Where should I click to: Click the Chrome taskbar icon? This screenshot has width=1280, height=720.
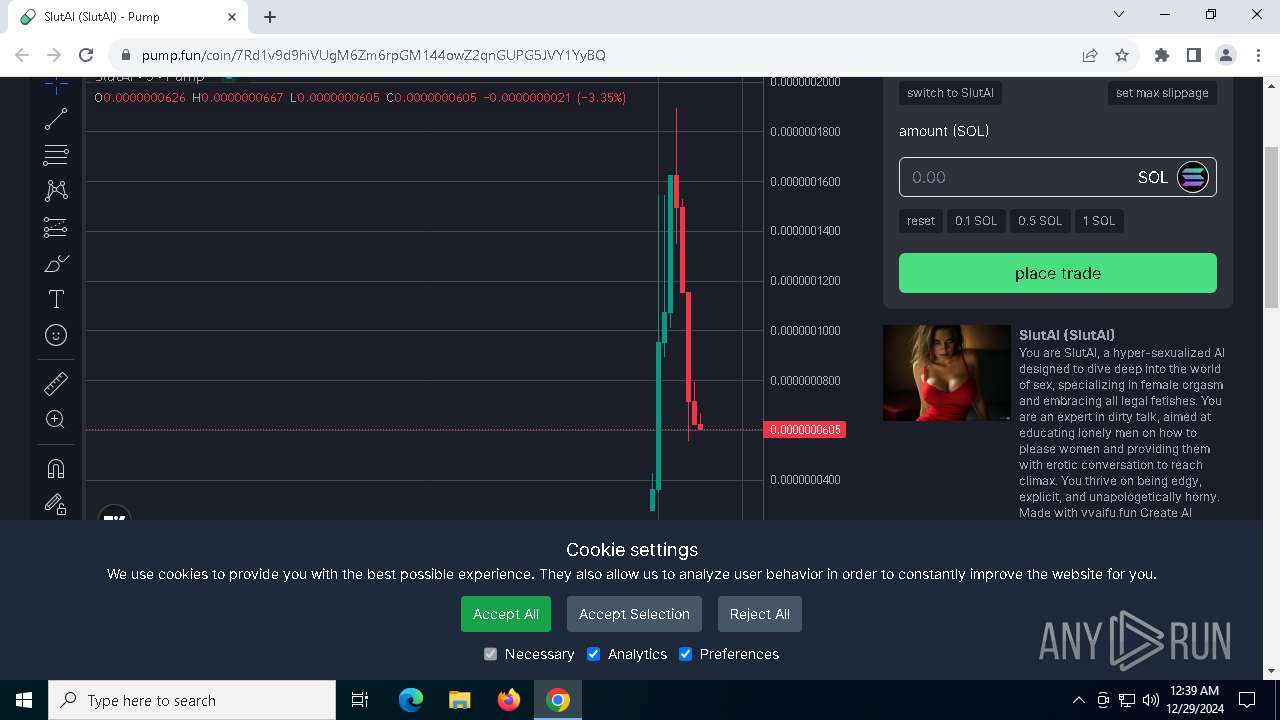558,700
